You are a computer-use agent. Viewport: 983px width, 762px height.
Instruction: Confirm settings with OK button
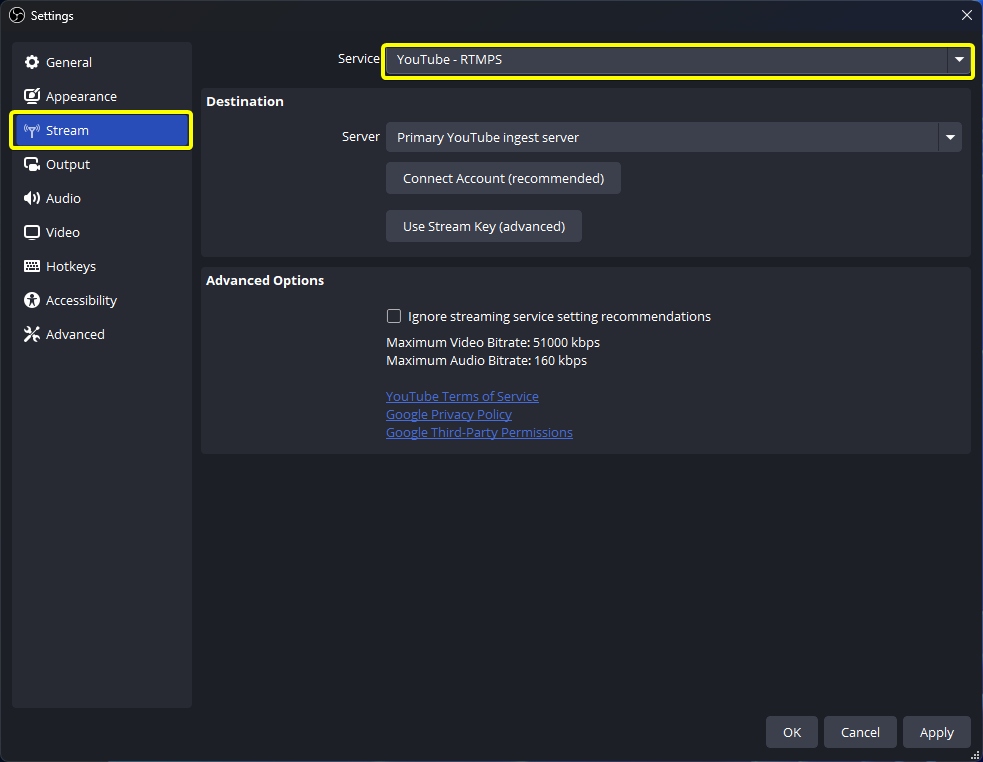click(x=792, y=732)
